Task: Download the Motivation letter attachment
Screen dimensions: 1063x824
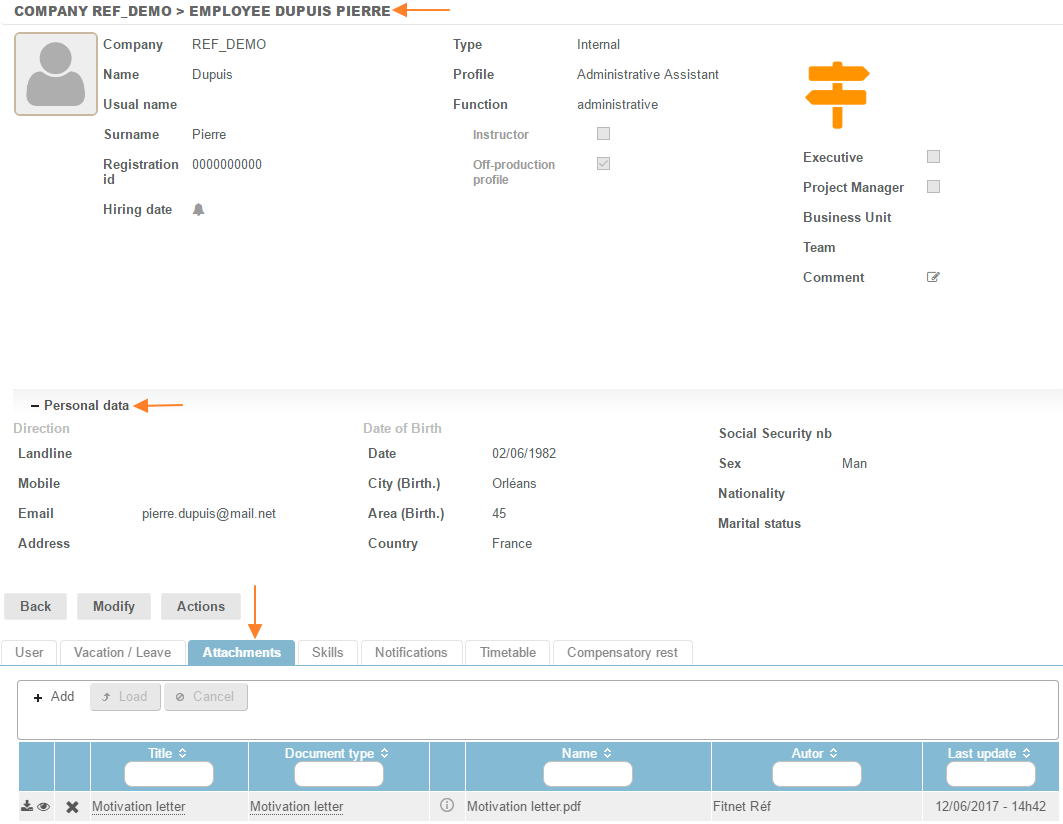Action: 27,806
